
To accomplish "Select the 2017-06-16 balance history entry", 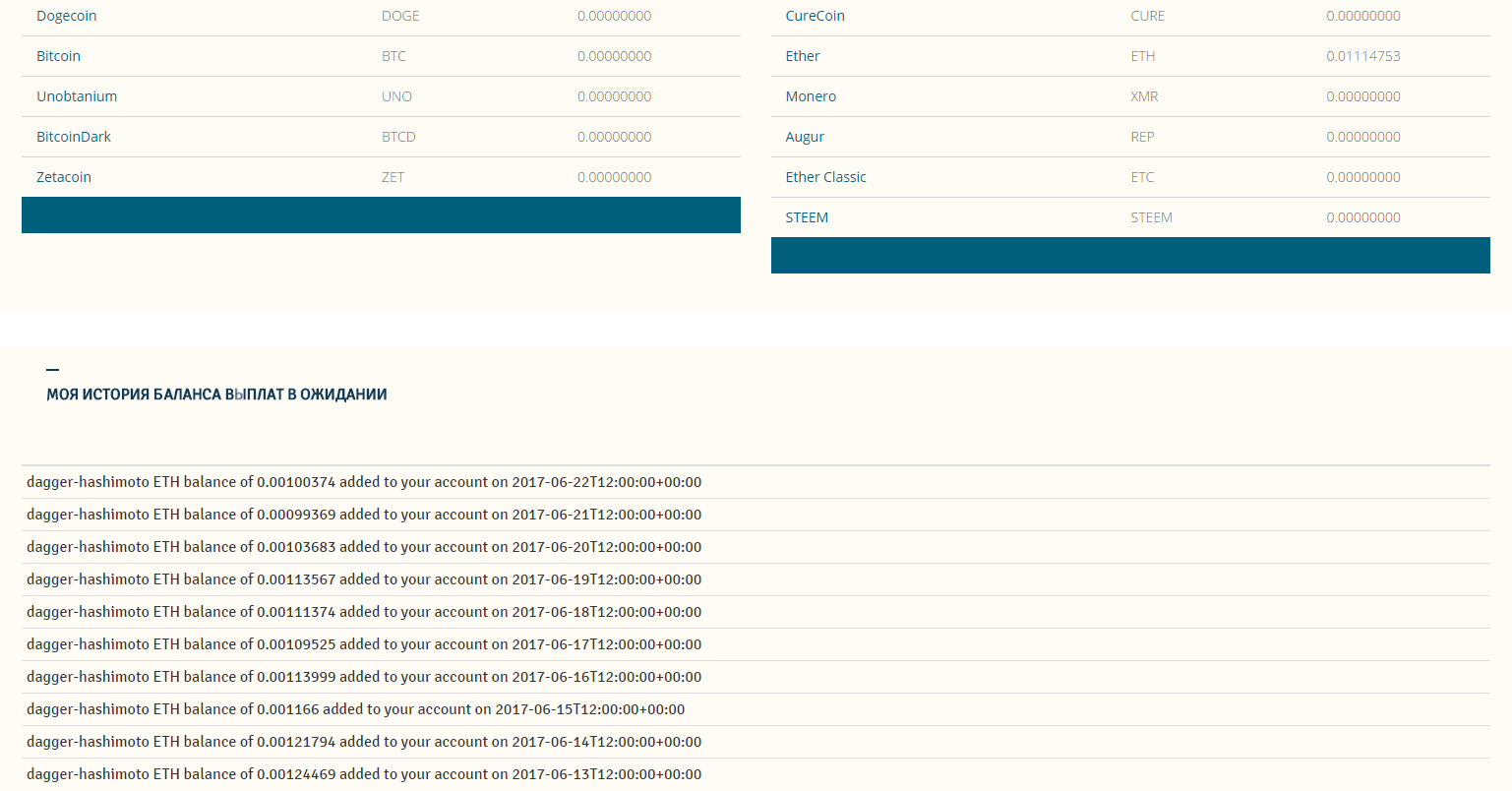I will point(756,677).
